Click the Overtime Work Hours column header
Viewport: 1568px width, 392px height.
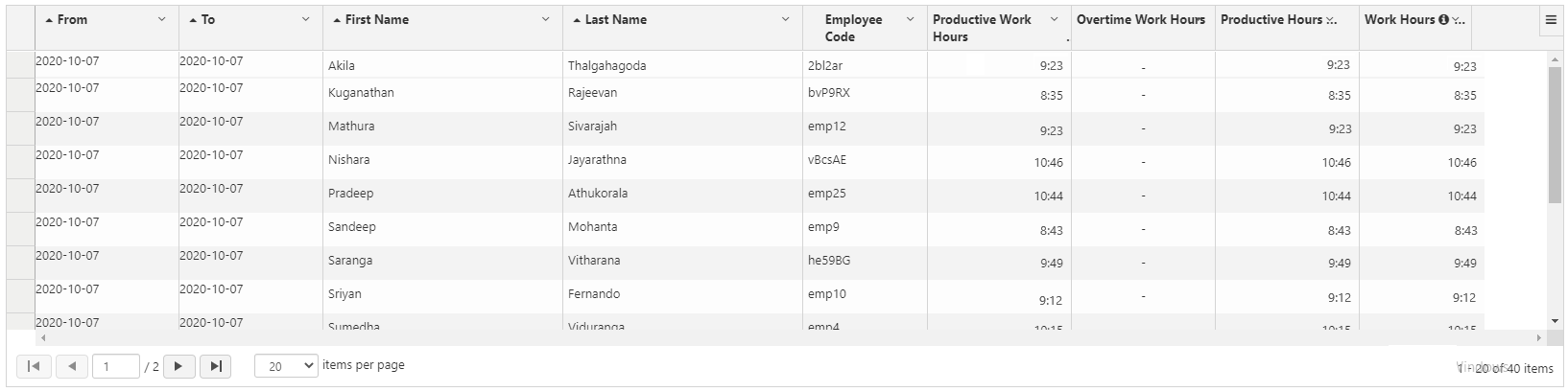1141,19
